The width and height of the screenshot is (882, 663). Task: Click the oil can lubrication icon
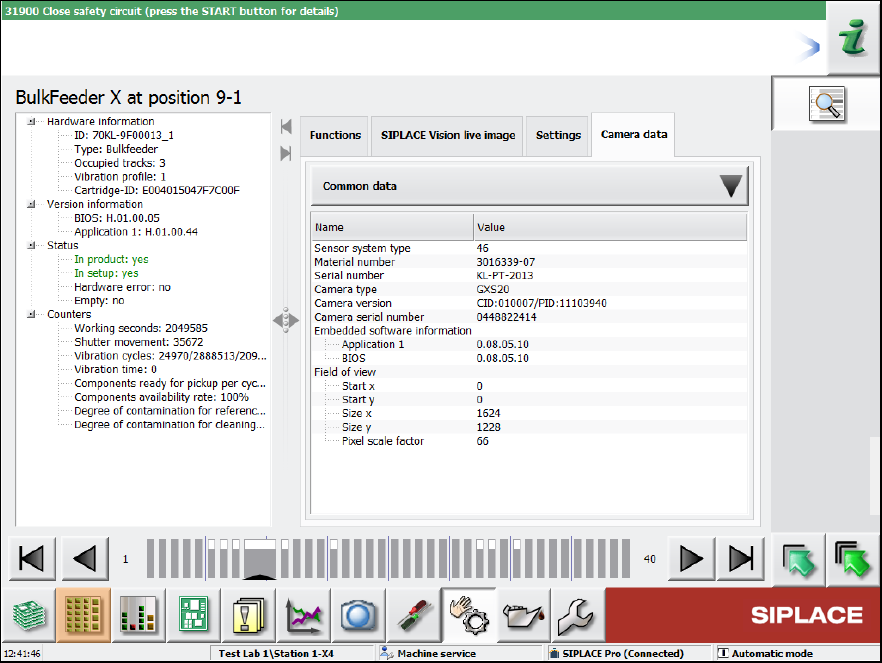520,614
